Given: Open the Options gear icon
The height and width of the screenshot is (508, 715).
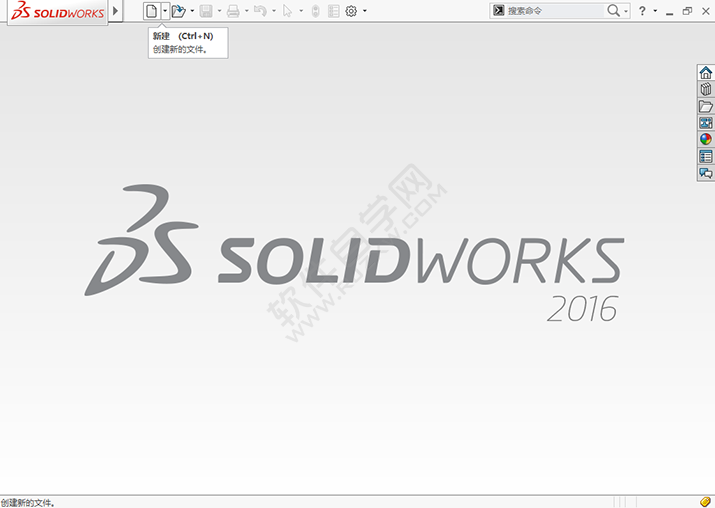Looking at the screenshot, I should coord(351,11).
